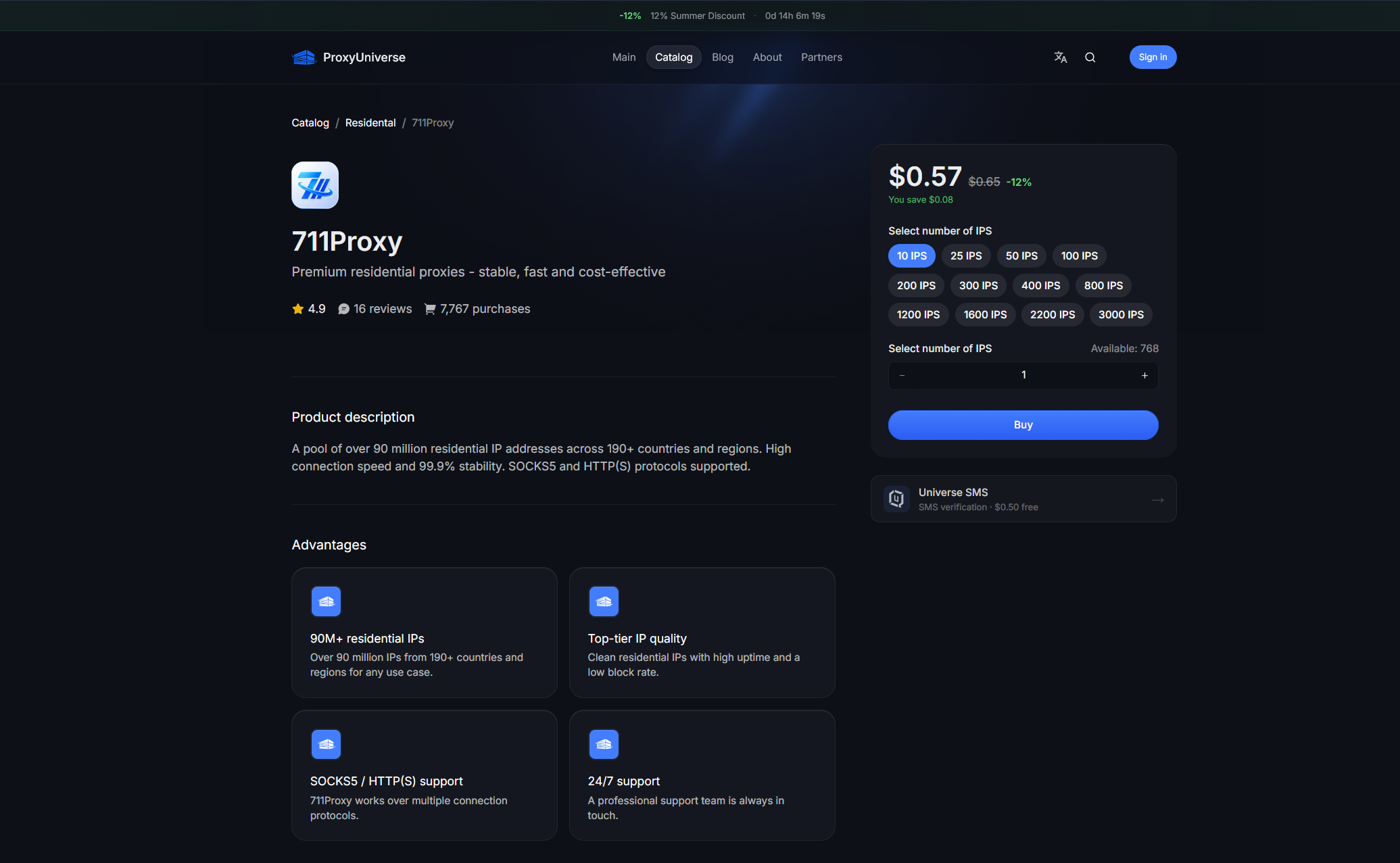Choose the 3000 IPS package
1400x863 pixels.
click(1121, 315)
